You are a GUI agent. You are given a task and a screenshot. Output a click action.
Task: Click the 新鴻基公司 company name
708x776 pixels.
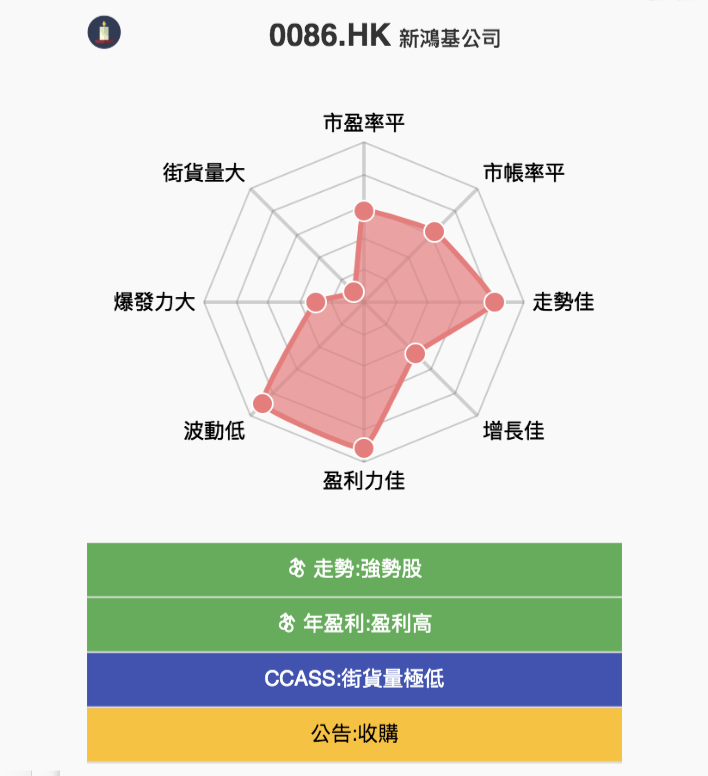pyautogui.click(x=450, y=38)
